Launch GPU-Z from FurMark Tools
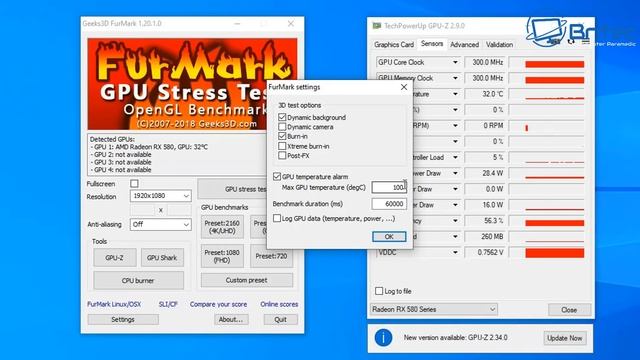This screenshot has height=360, width=640. pyautogui.click(x=114, y=258)
